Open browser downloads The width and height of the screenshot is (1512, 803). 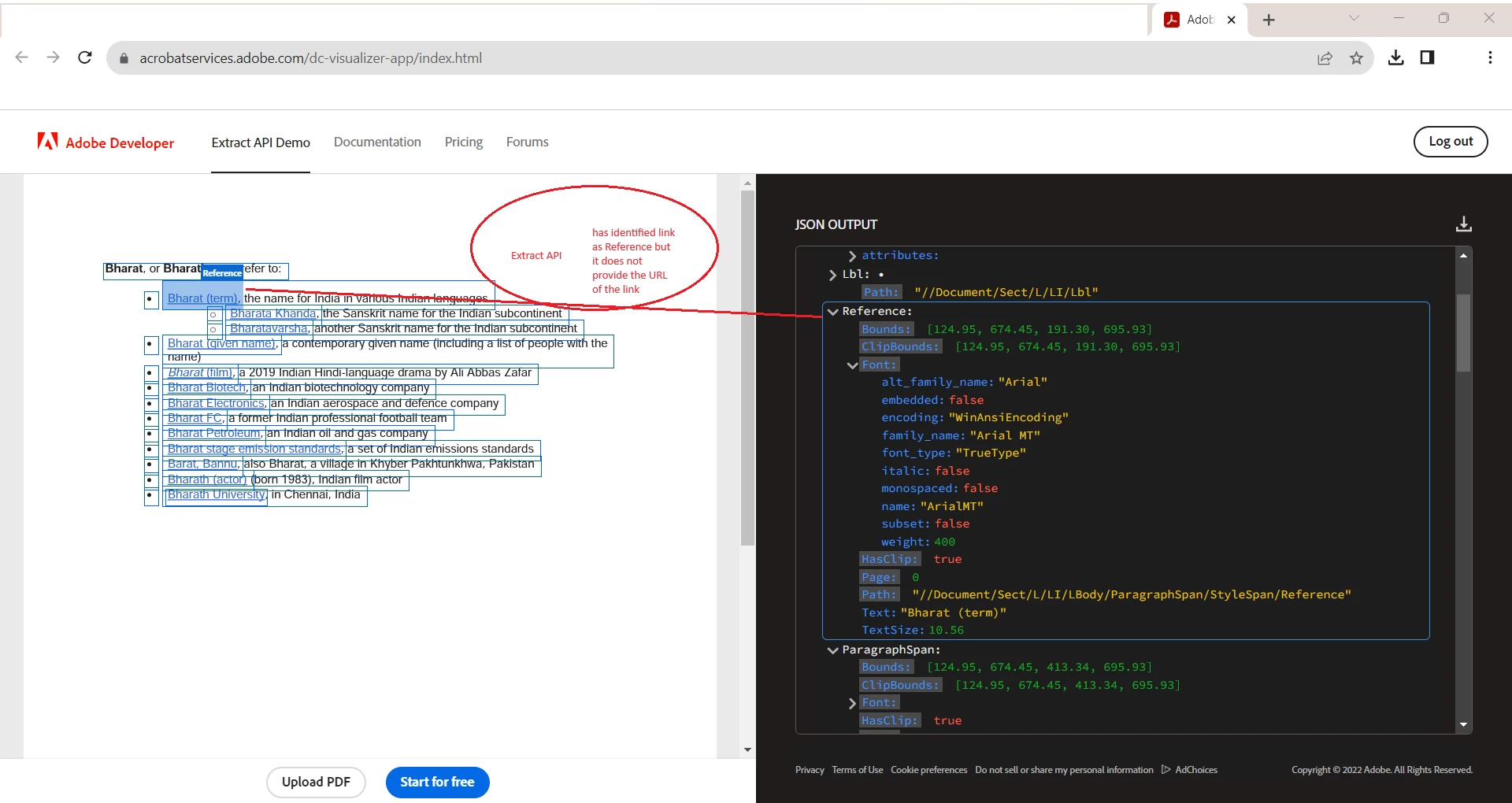(x=1395, y=57)
